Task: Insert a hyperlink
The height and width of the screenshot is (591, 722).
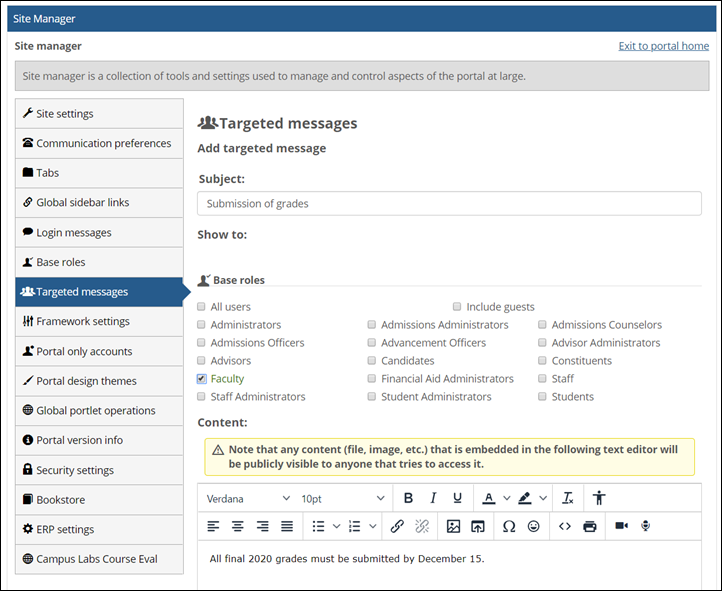Action: [397, 526]
